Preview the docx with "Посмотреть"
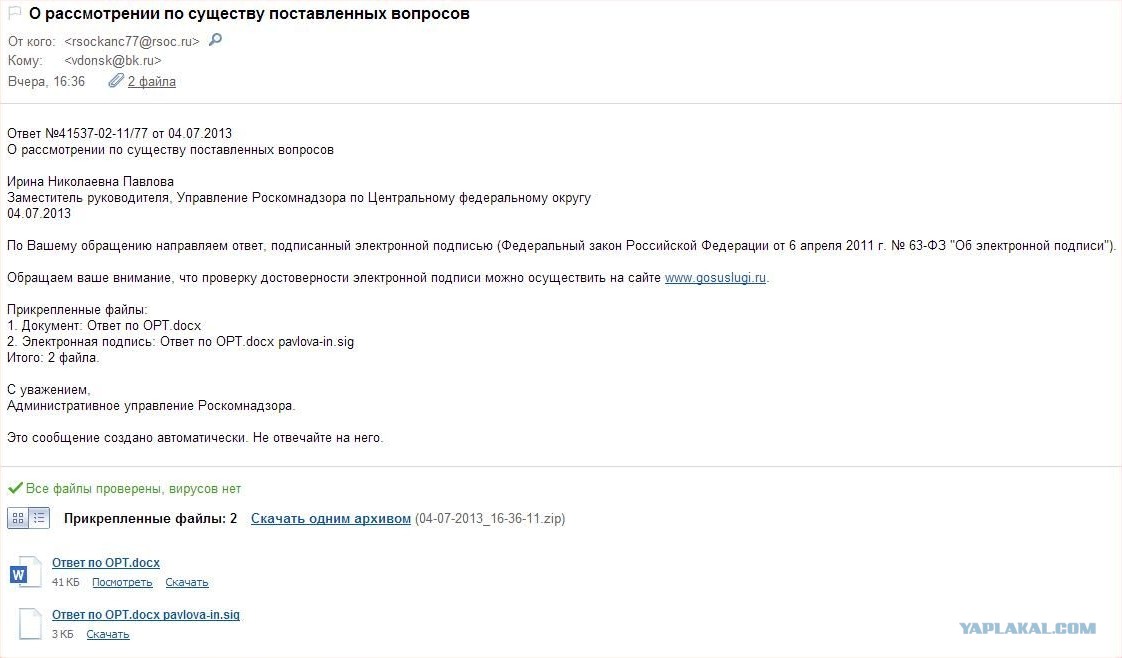 [x=122, y=582]
